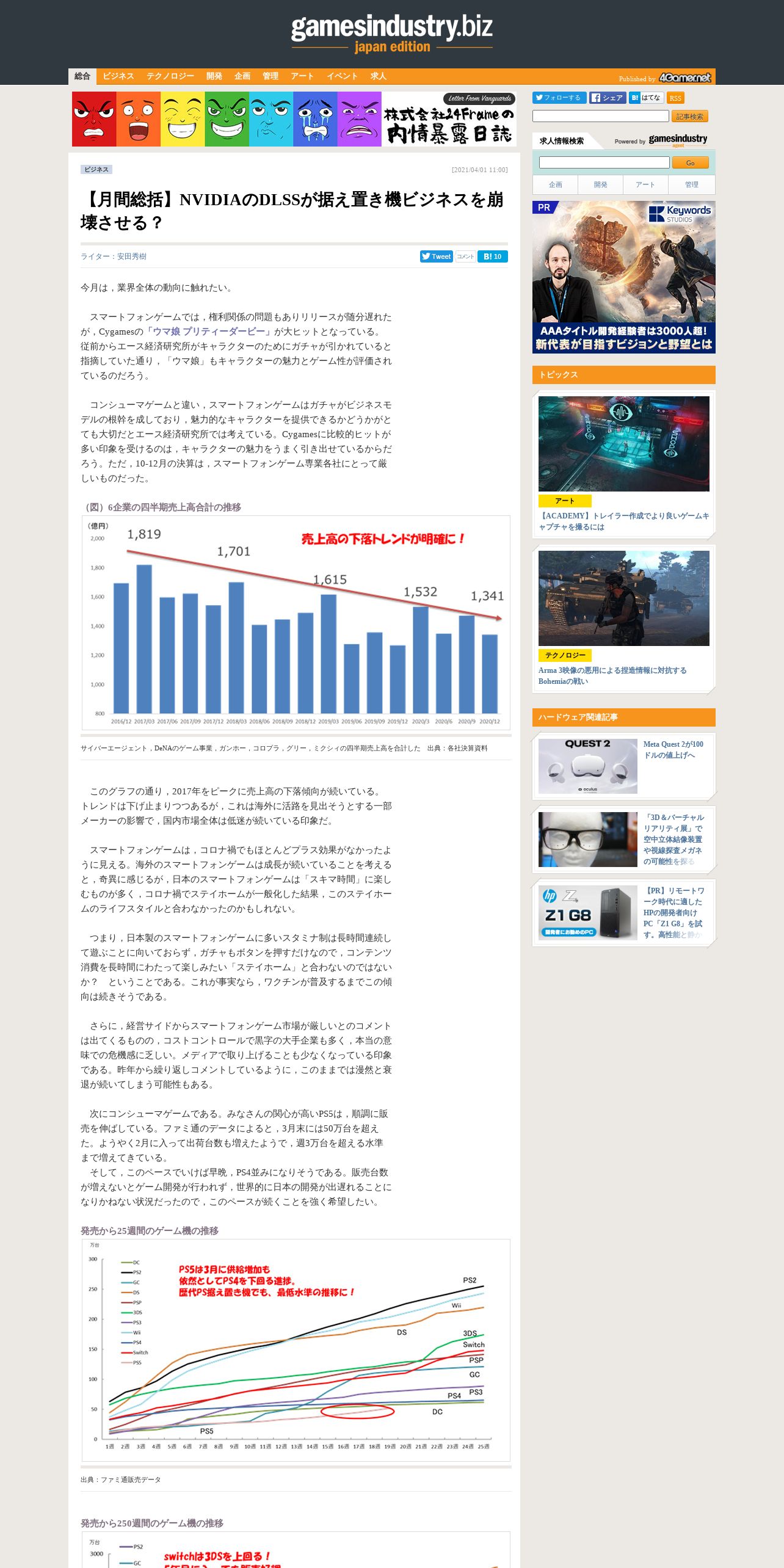Open the HP Z1 G8 thumbnail
The image size is (784, 1568).
tap(587, 913)
